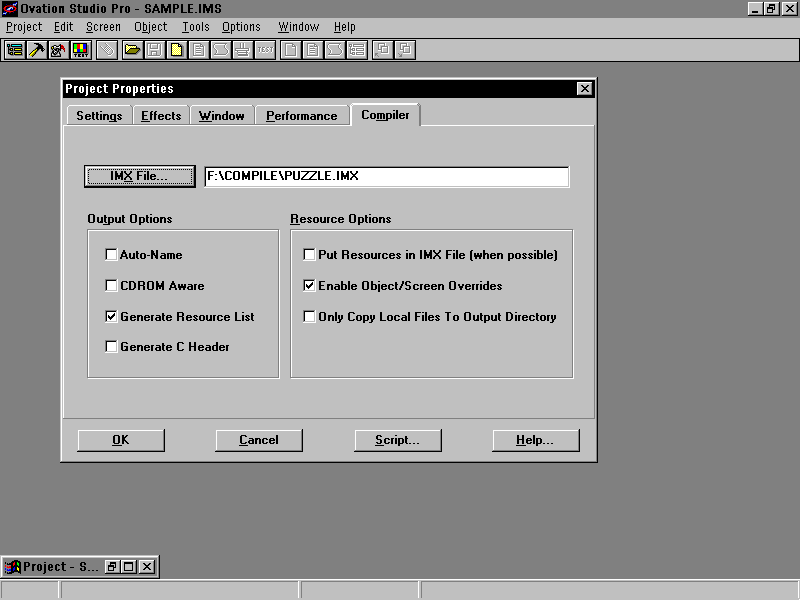Click the lined document icon beside yellow page
Image resolution: width=800 pixels, height=600 pixels.
(x=198, y=50)
